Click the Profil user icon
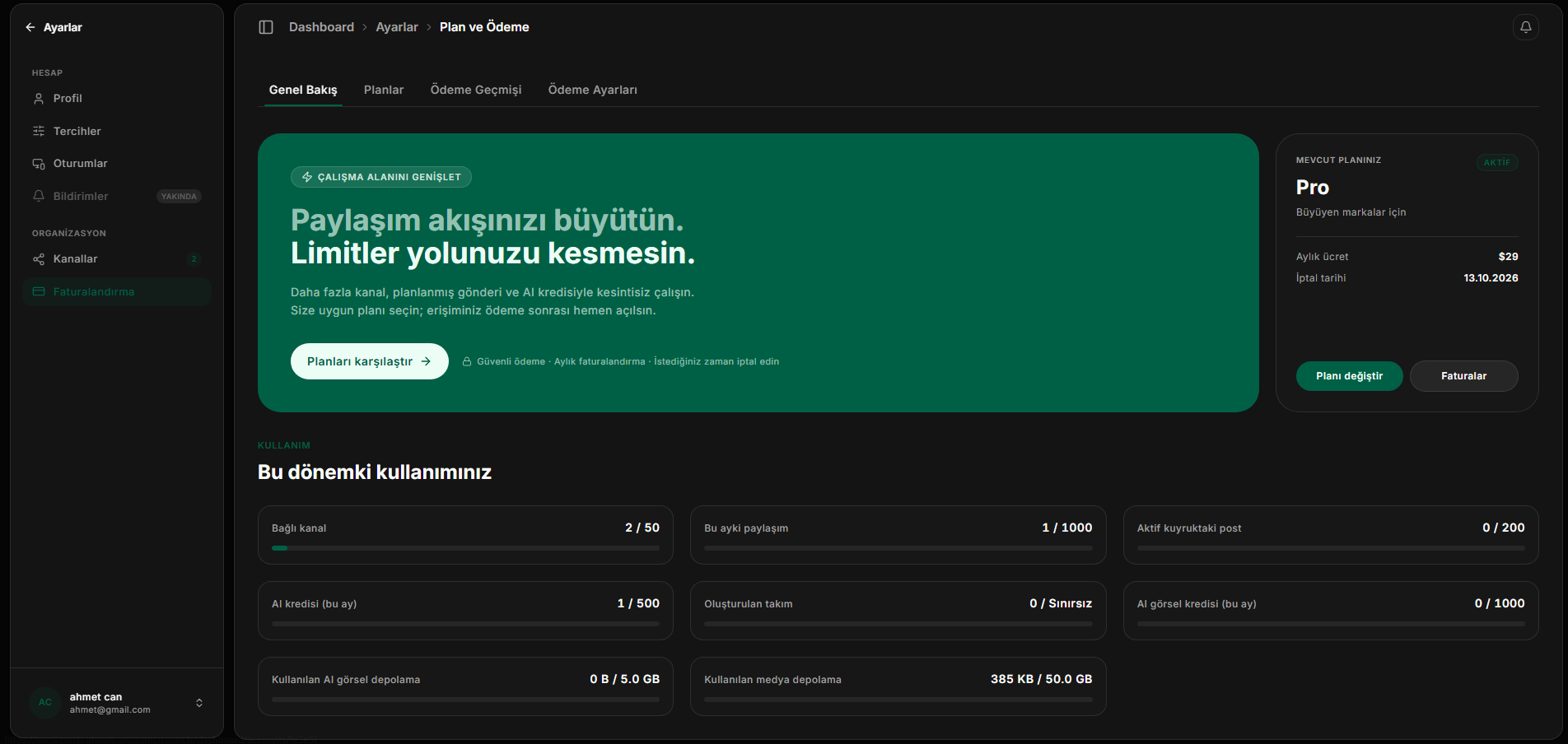The width and height of the screenshot is (1568, 744). coord(39,99)
